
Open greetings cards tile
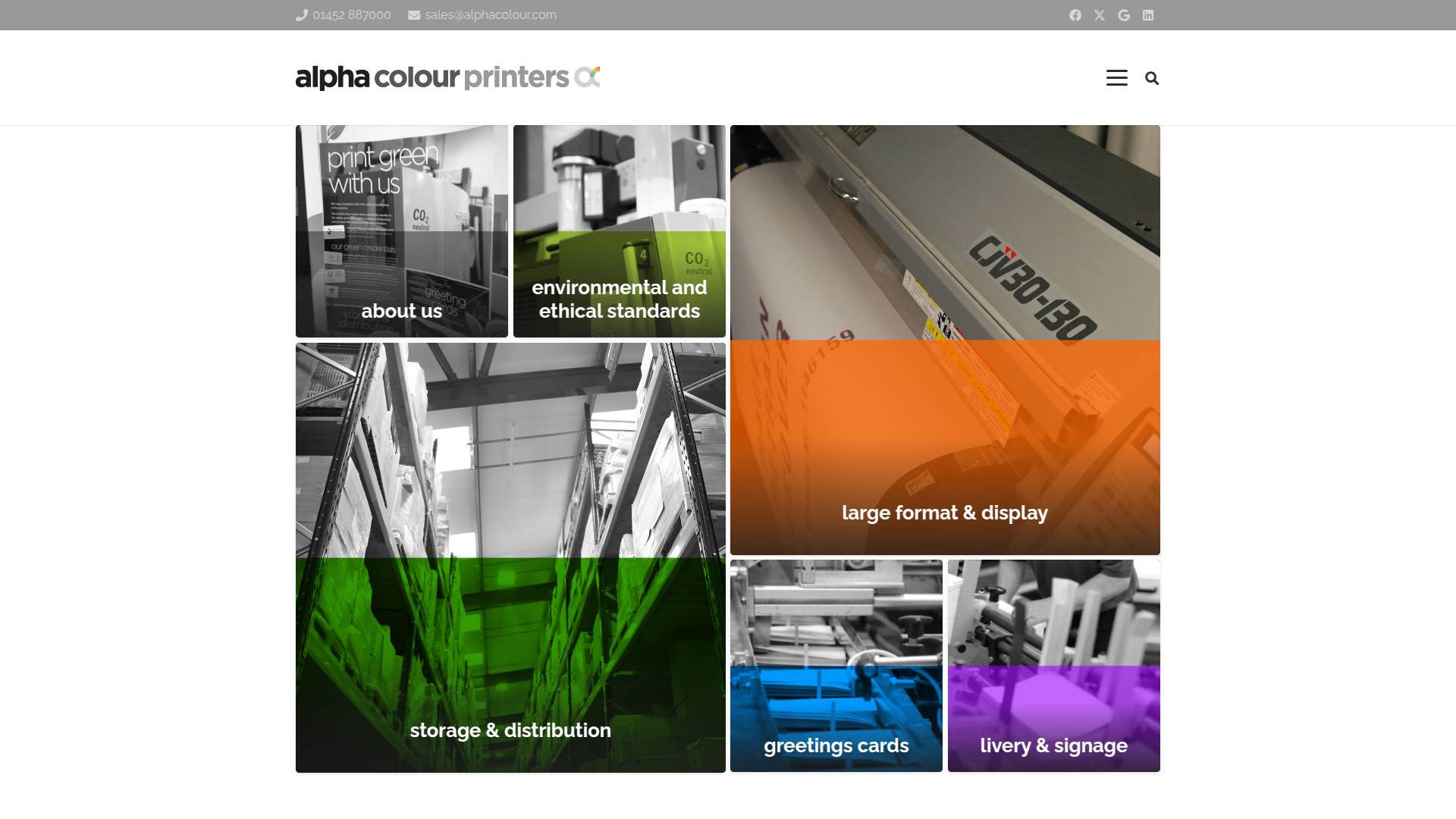[836, 666]
